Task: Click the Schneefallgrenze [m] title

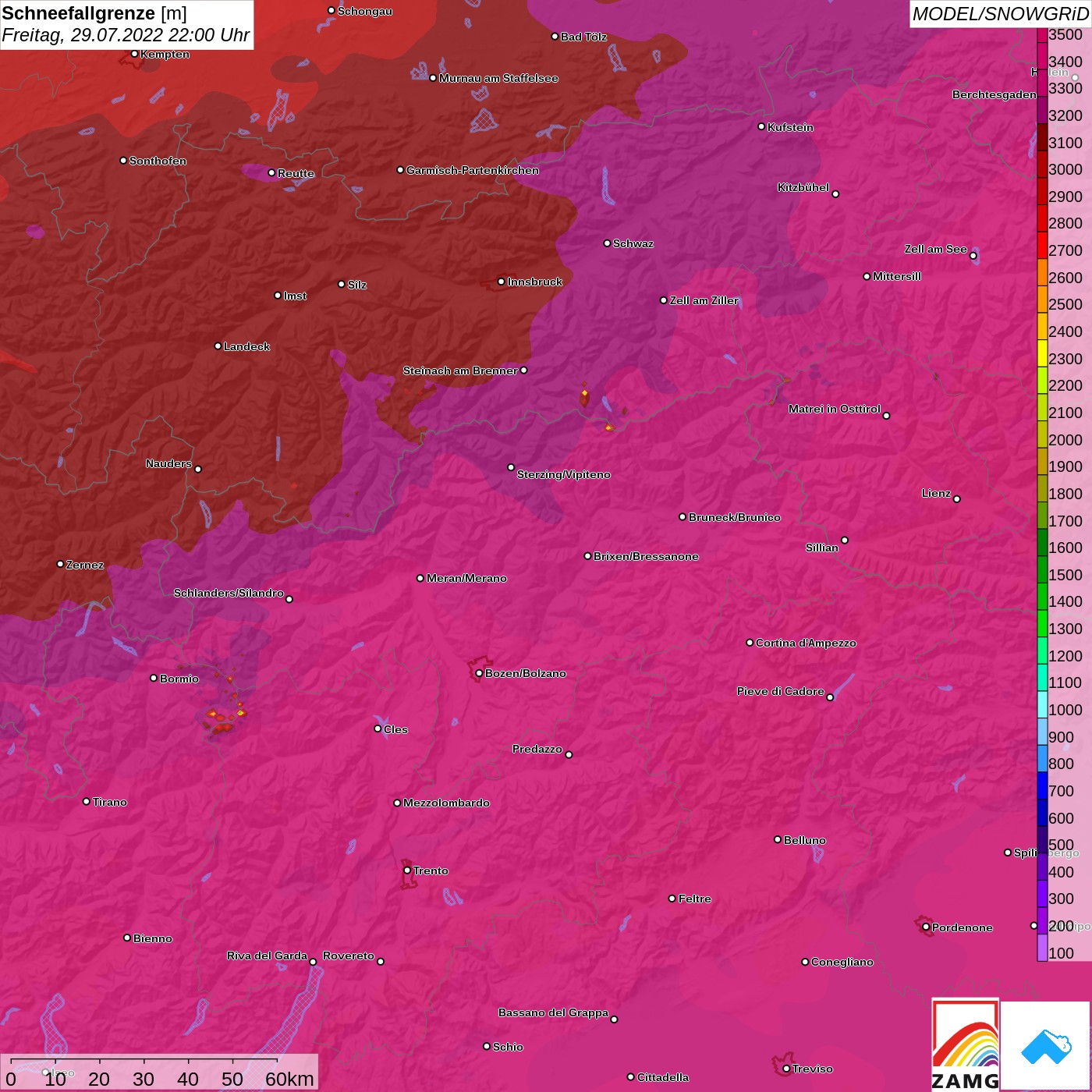Action: [94, 13]
